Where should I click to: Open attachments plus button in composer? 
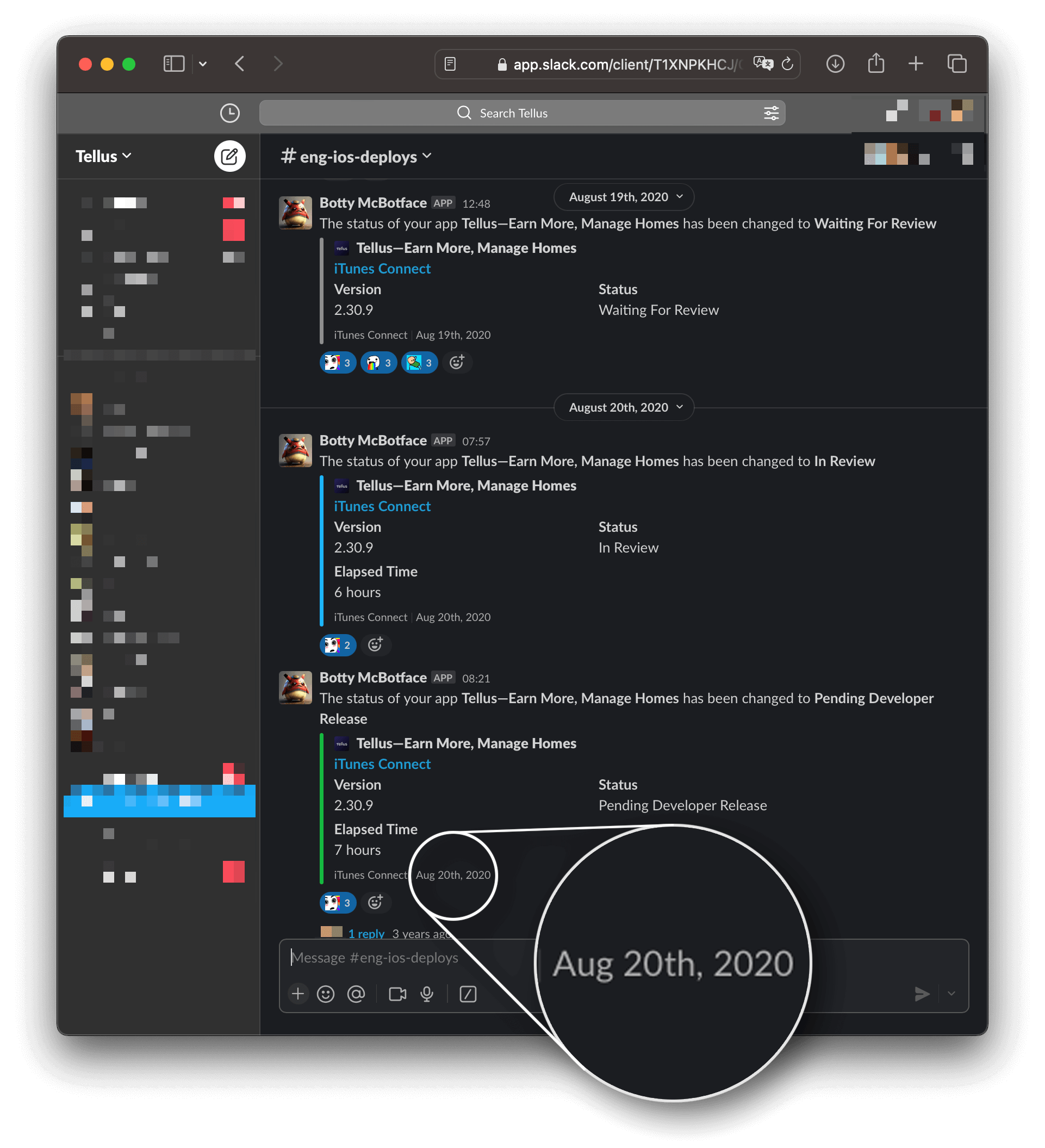point(297,994)
